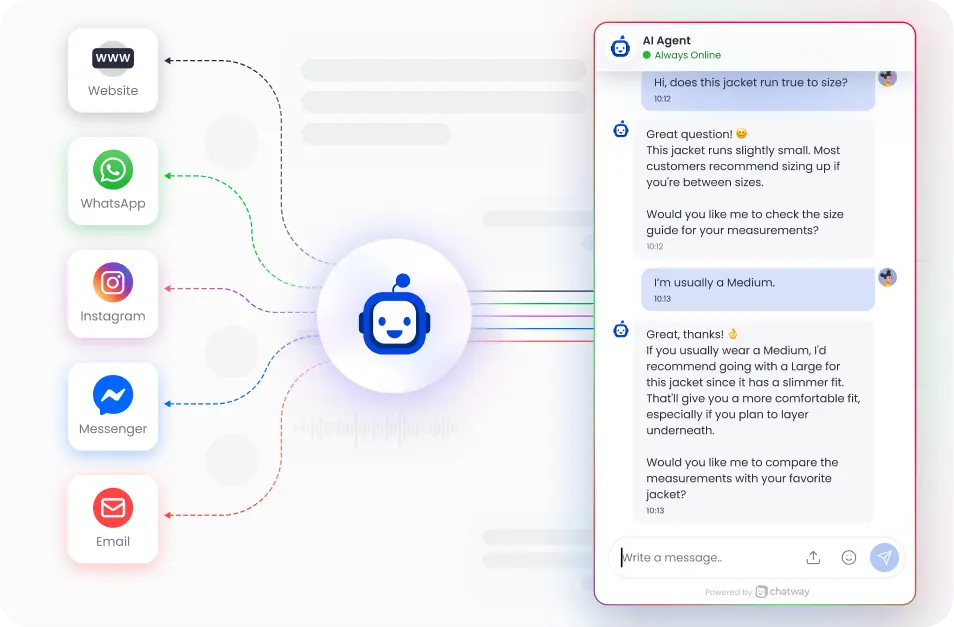
Task: Open the emoji picker icon
Action: click(x=849, y=558)
